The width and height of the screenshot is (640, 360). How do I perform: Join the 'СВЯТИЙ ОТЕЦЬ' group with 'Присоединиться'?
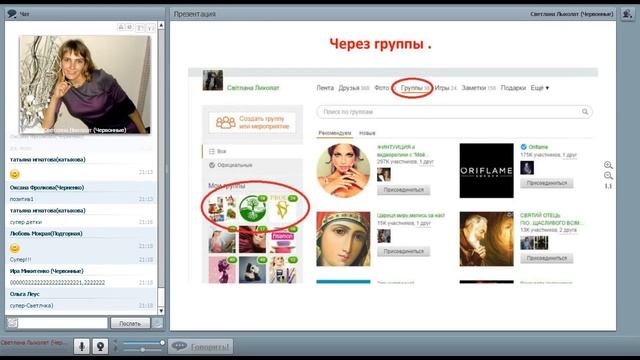pyautogui.click(x=547, y=258)
